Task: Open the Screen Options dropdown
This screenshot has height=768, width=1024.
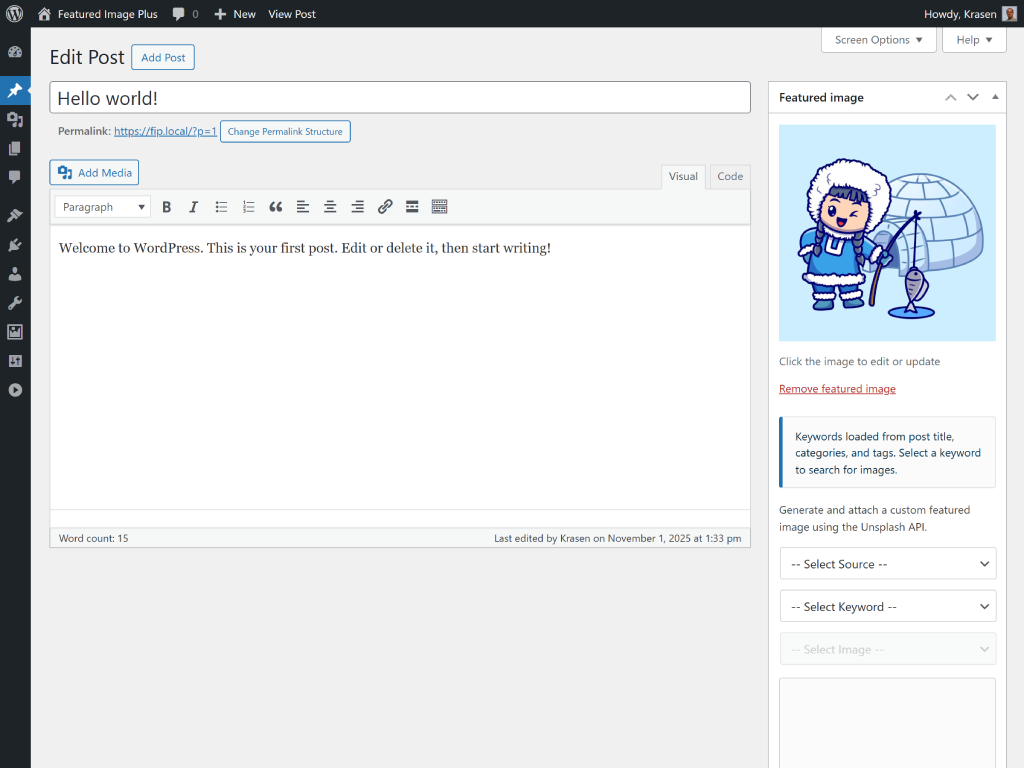Action: (878, 39)
